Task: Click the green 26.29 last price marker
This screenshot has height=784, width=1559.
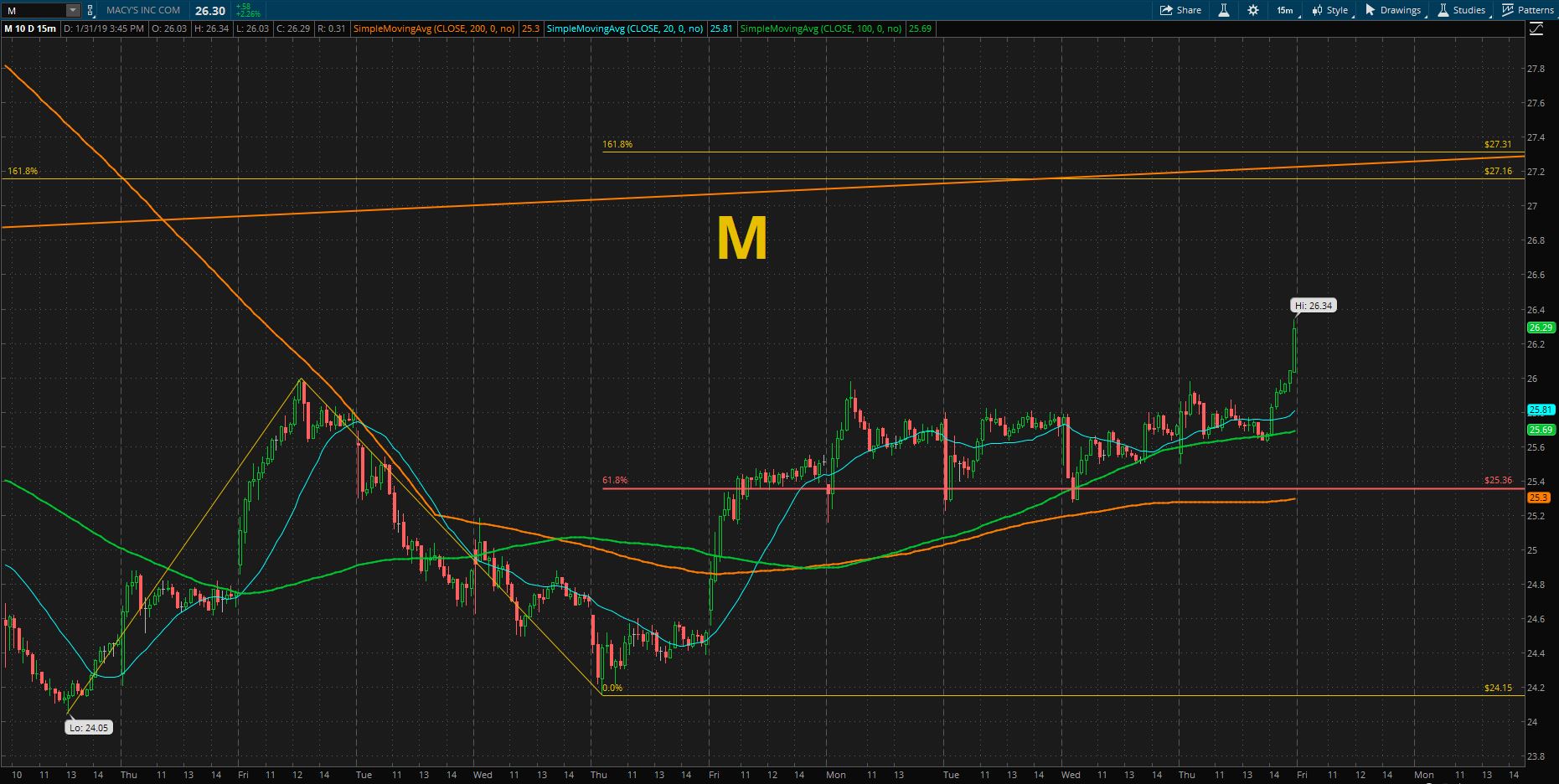Action: coord(1541,328)
